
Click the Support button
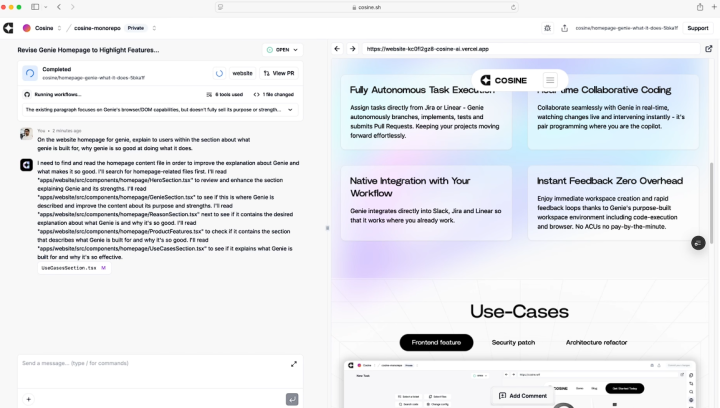click(x=697, y=28)
